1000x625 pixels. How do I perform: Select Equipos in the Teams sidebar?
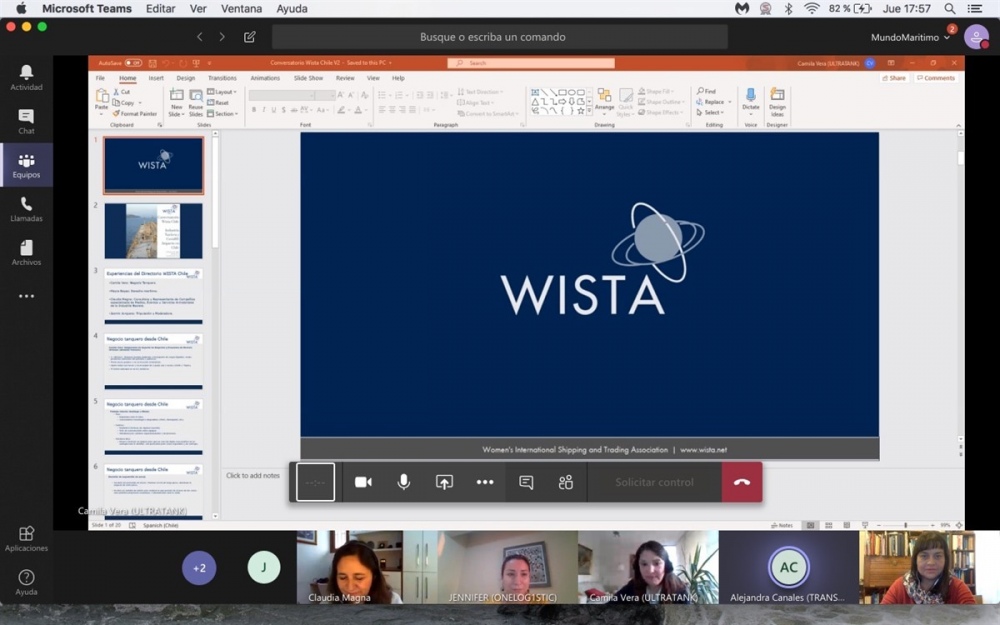coord(26,165)
